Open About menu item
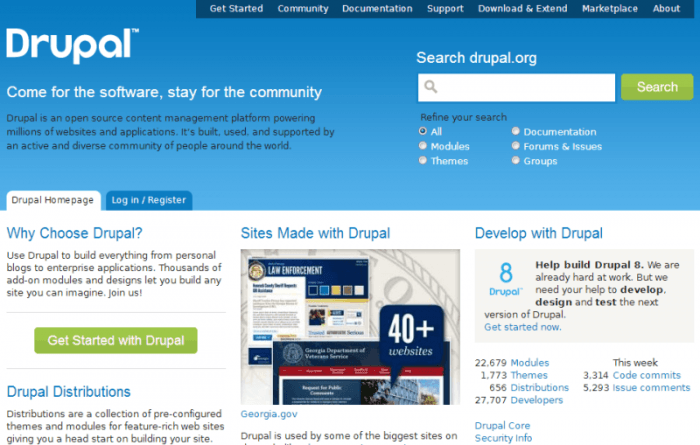Image resolution: width=700 pixels, height=445 pixels. click(667, 8)
